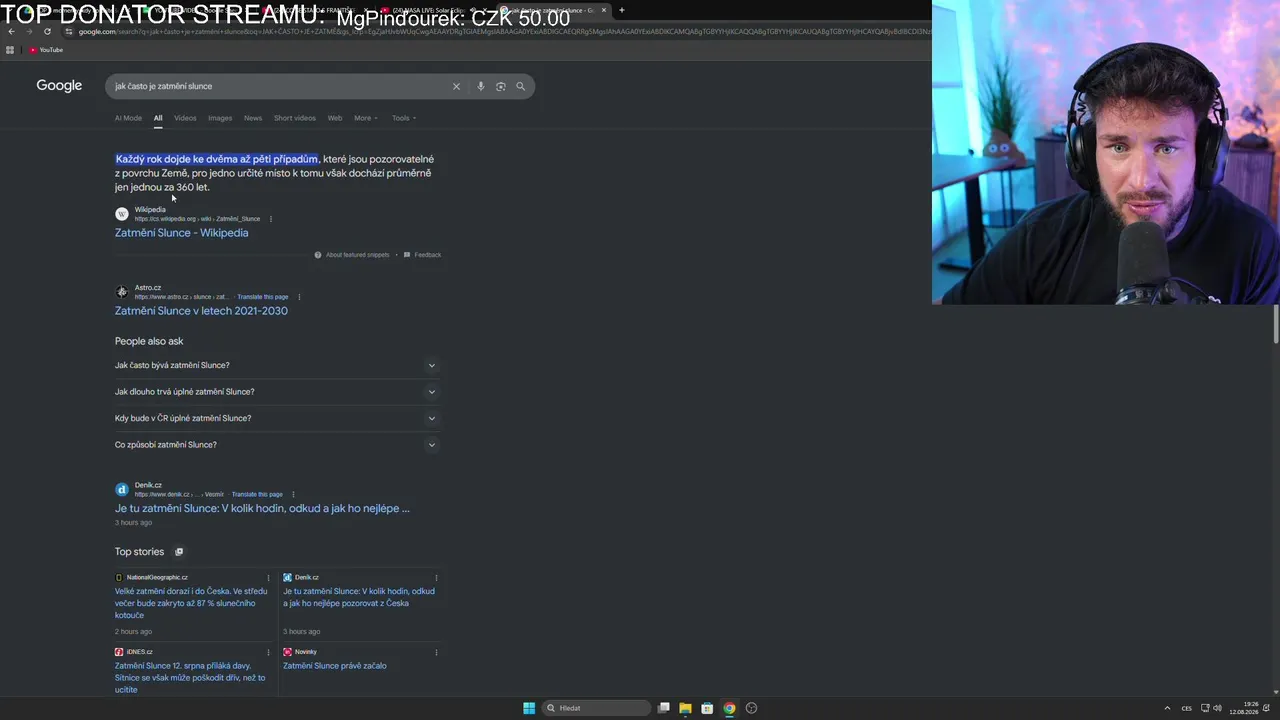The height and width of the screenshot is (720, 1280).
Task: Switch to Chrome on the taskbar
Action: [x=729, y=708]
